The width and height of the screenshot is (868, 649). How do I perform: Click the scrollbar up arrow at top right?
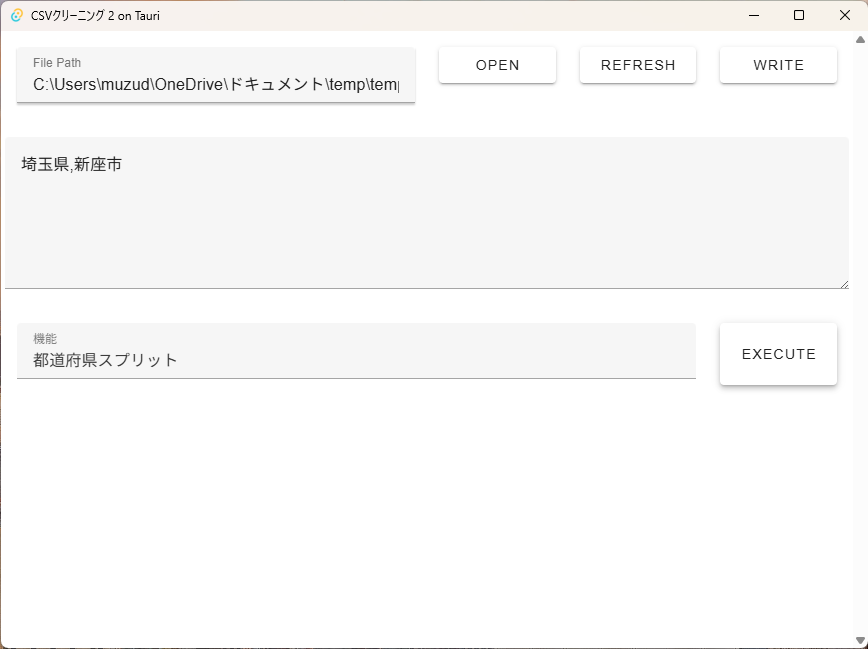click(x=860, y=39)
